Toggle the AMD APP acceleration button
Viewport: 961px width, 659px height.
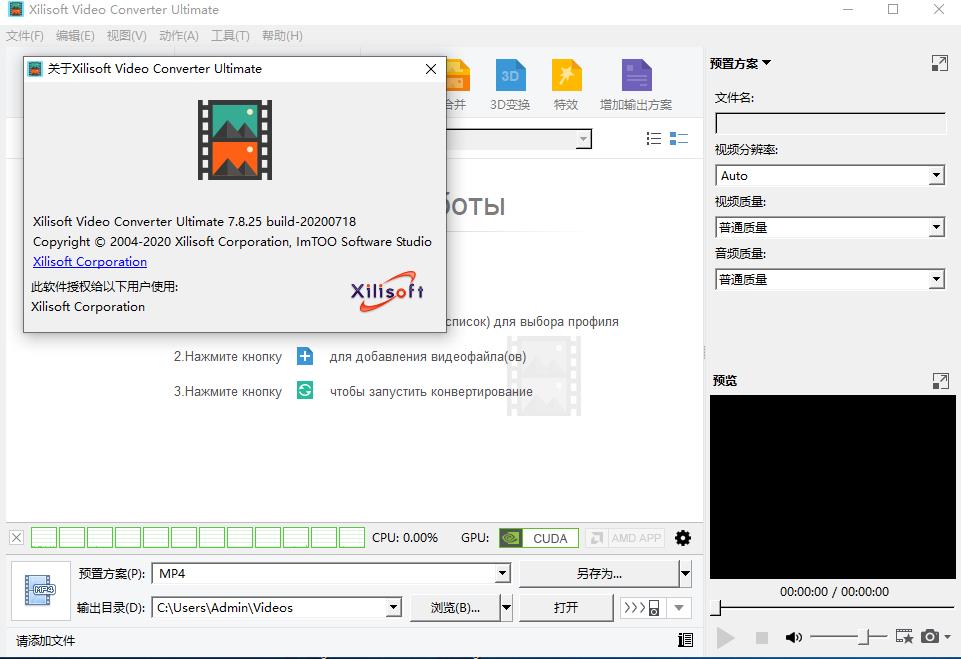tap(625, 538)
